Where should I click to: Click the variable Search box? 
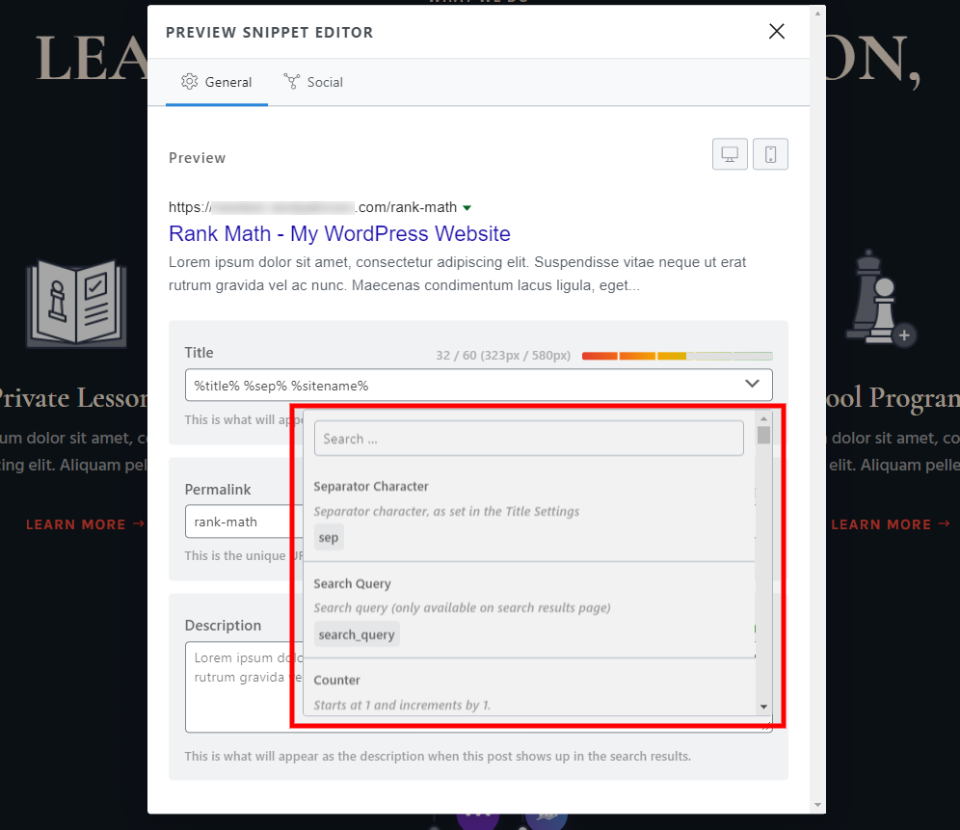(x=528, y=438)
